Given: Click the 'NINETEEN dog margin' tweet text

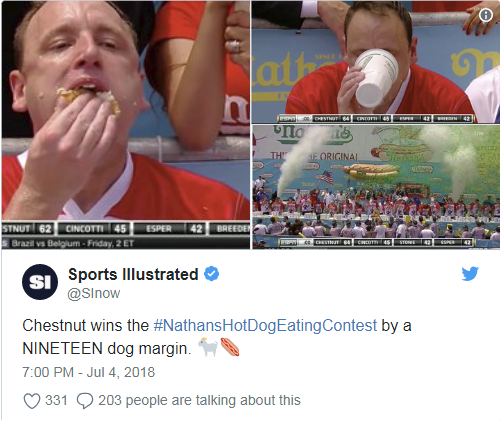Looking at the screenshot, I should click(x=107, y=349).
